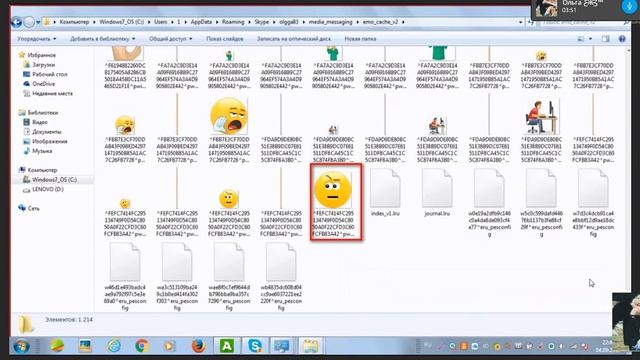This screenshot has height=360, width=640.
Task: Select Windows7_OS (C:) drive in navigation pane
Action: coord(54,180)
